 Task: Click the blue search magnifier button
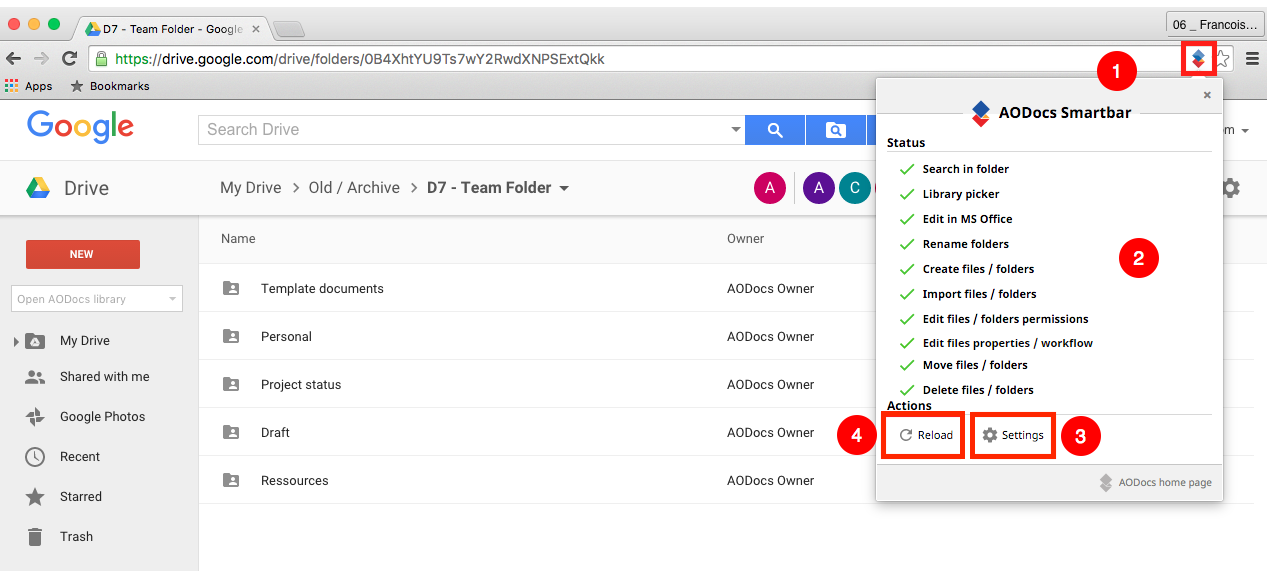[x=775, y=130]
